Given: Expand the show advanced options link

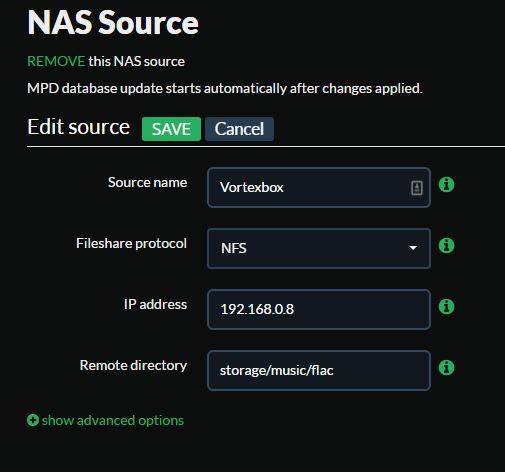Looking at the screenshot, I should (105, 420).
